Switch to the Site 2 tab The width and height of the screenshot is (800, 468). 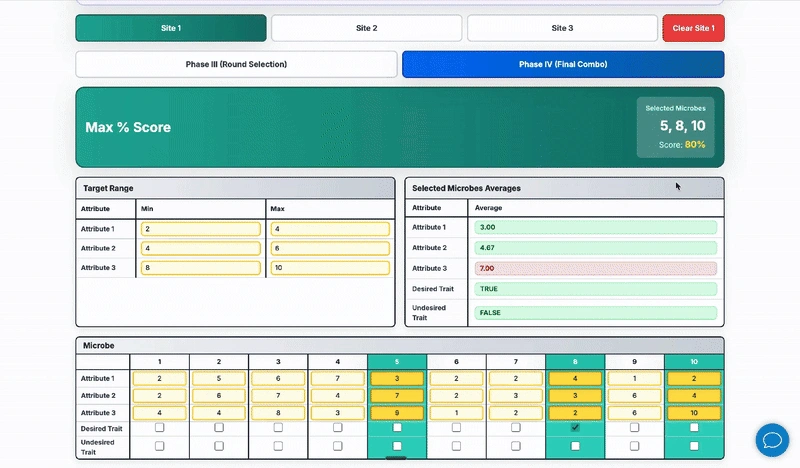367,28
